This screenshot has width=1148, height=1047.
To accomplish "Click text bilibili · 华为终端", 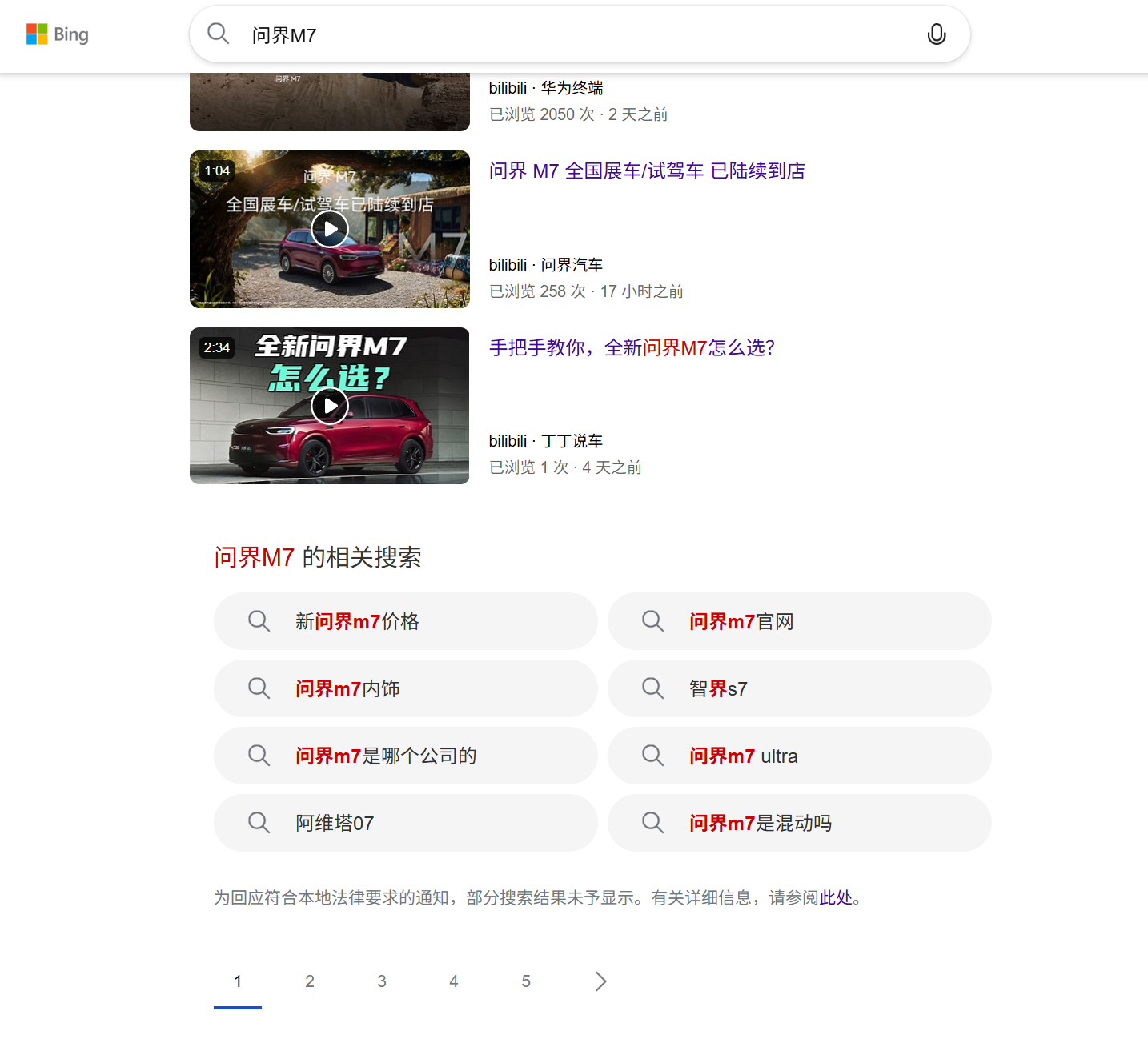I will [546, 88].
